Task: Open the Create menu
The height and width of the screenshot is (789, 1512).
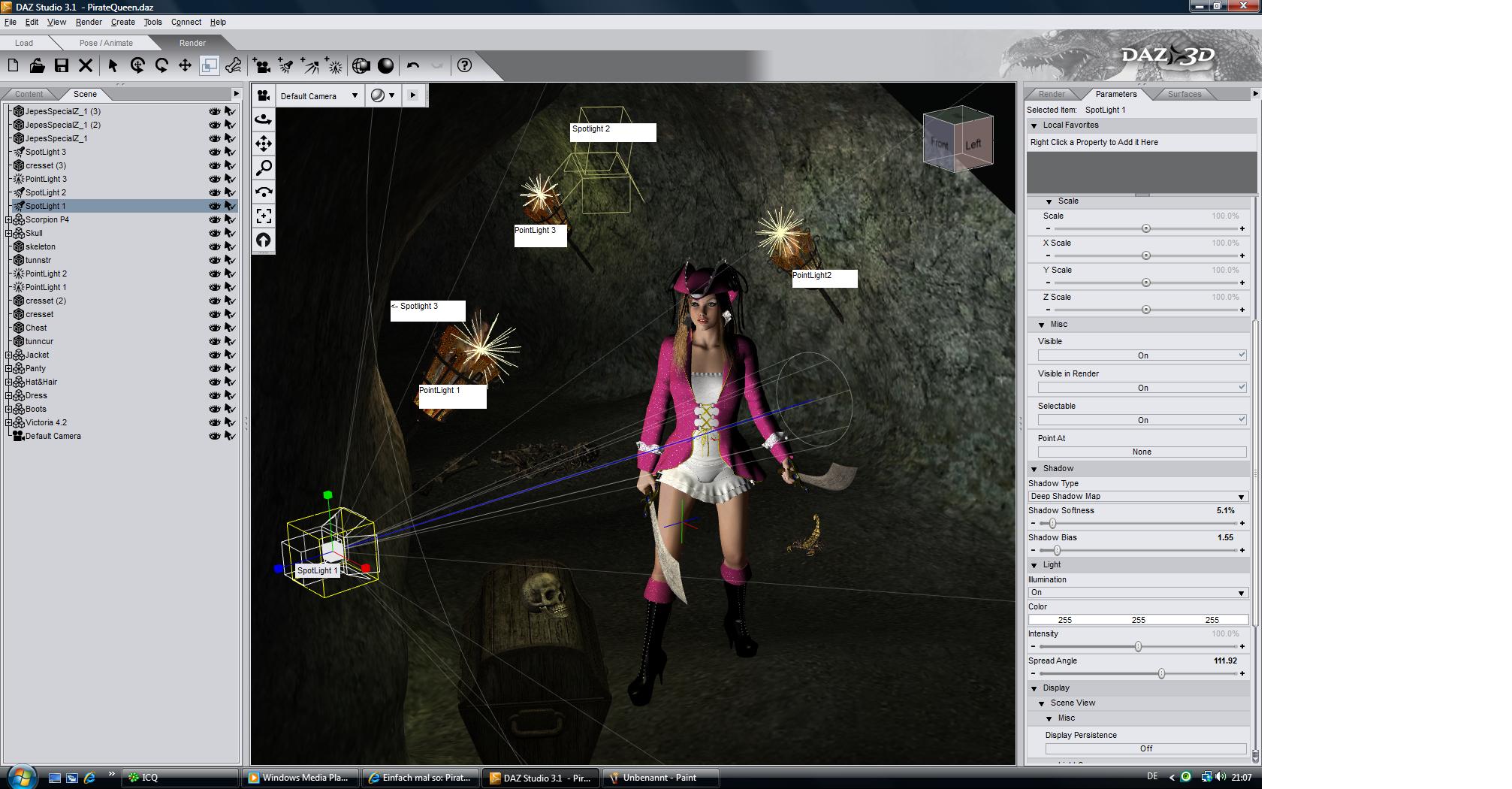Action: click(x=123, y=23)
